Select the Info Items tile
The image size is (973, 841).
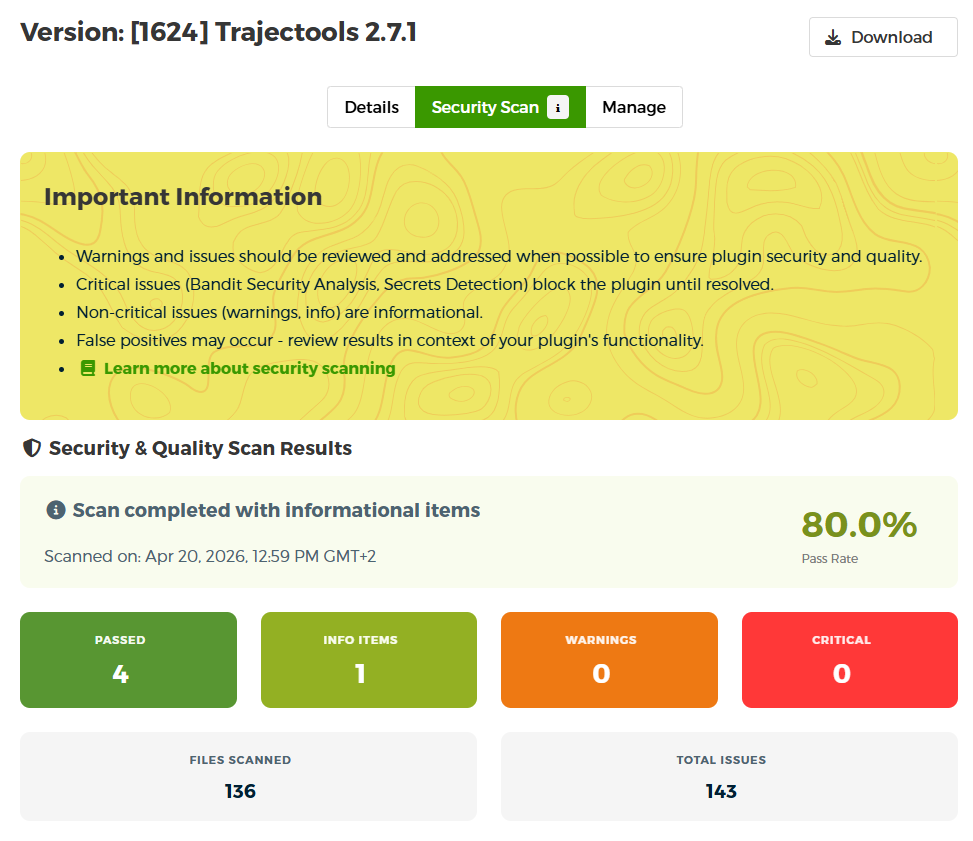tap(368, 660)
